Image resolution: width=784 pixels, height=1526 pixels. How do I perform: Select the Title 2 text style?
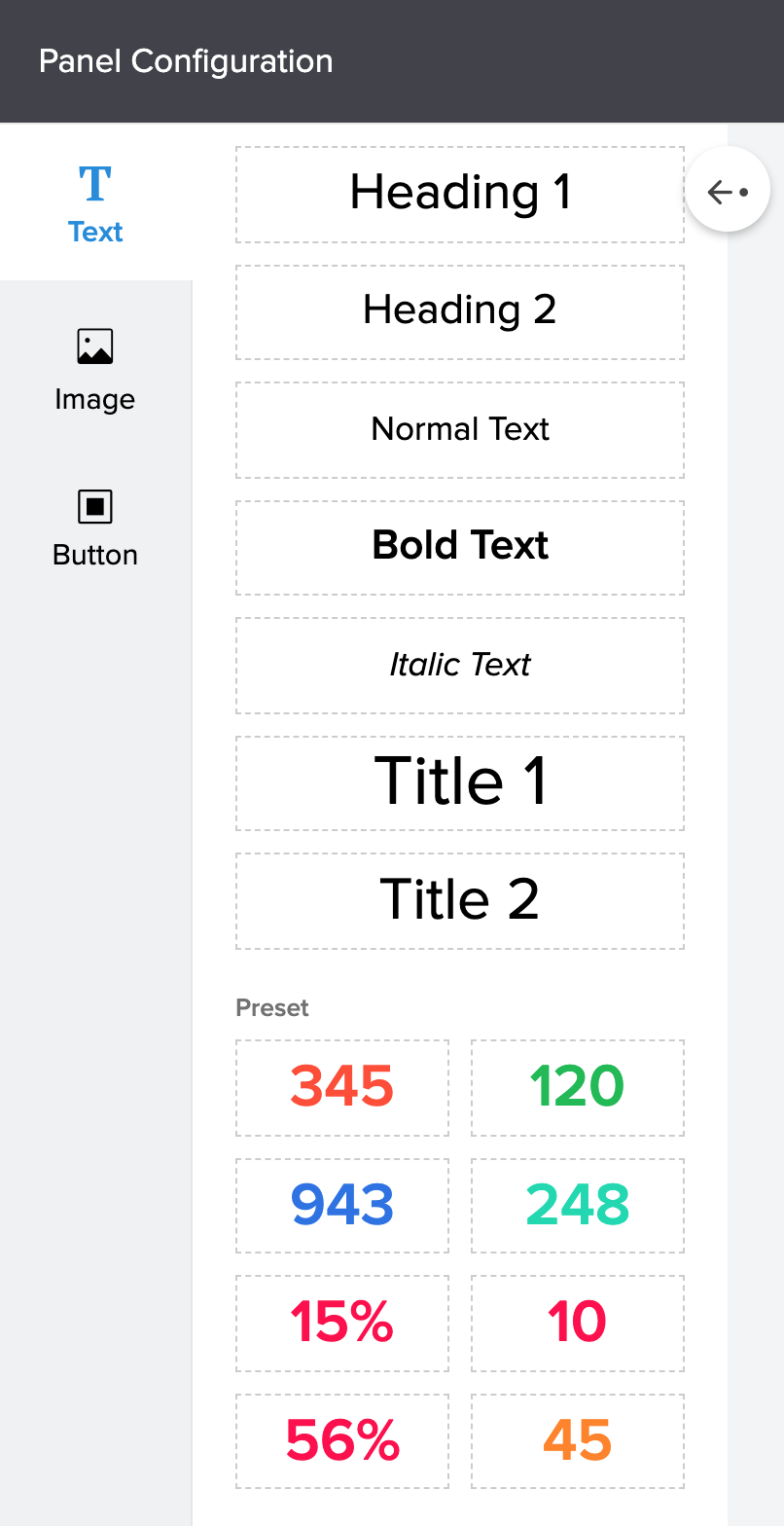point(460,900)
